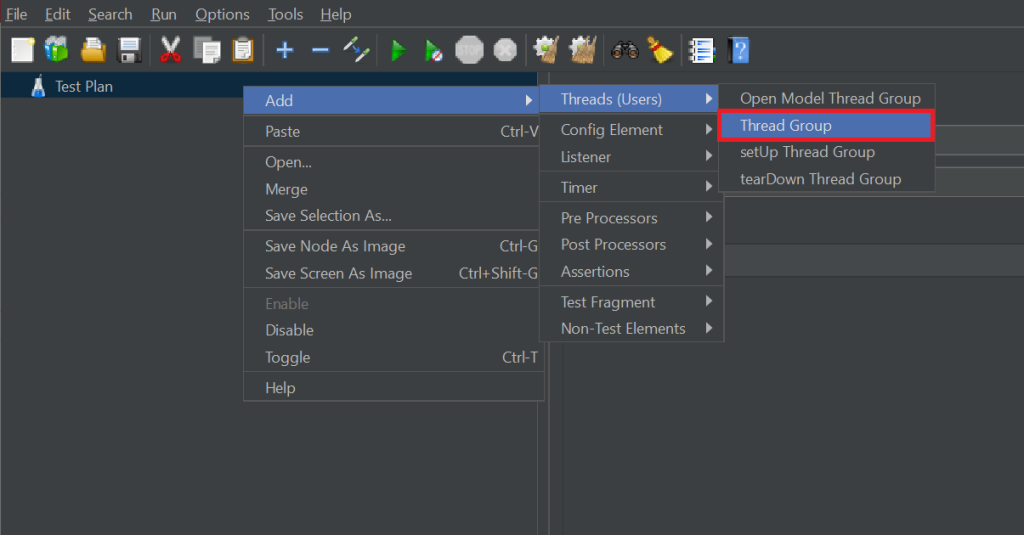Expand the Pre Processors submenu
This screenshot has width=1024, height=535.
[x=631, y=218]
